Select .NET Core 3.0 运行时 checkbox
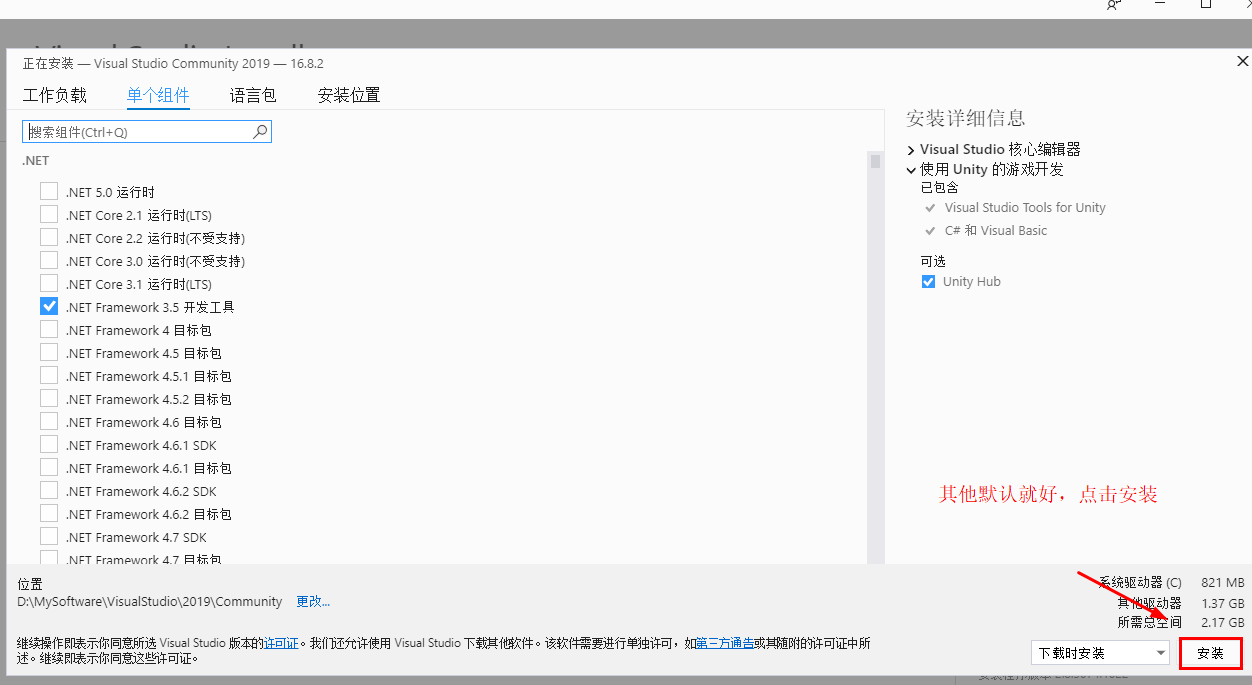This screenshot has width=1252, height=685. 49,260
